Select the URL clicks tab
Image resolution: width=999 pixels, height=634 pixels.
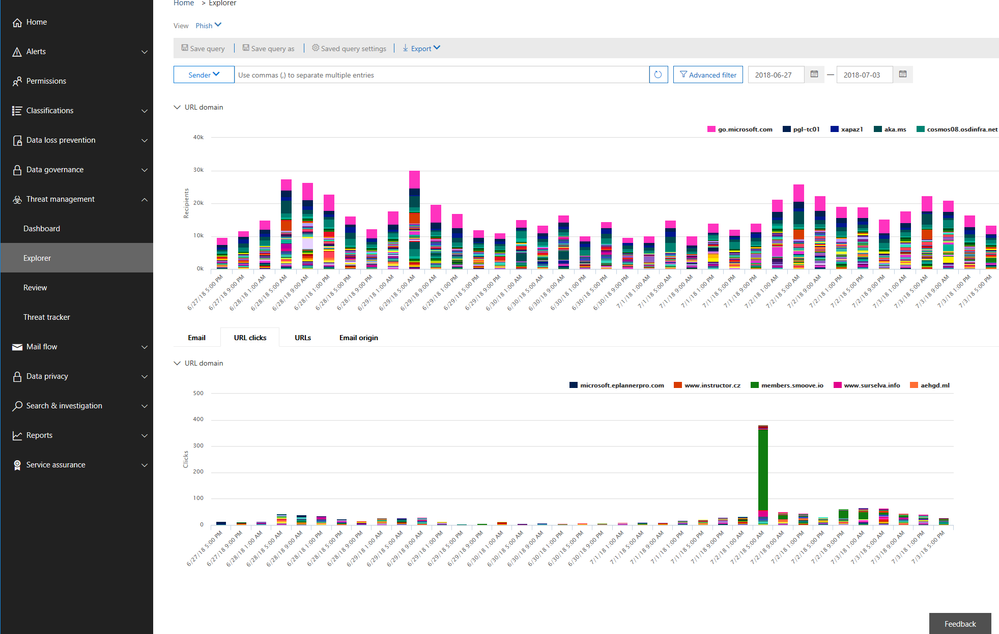(250, 338)
